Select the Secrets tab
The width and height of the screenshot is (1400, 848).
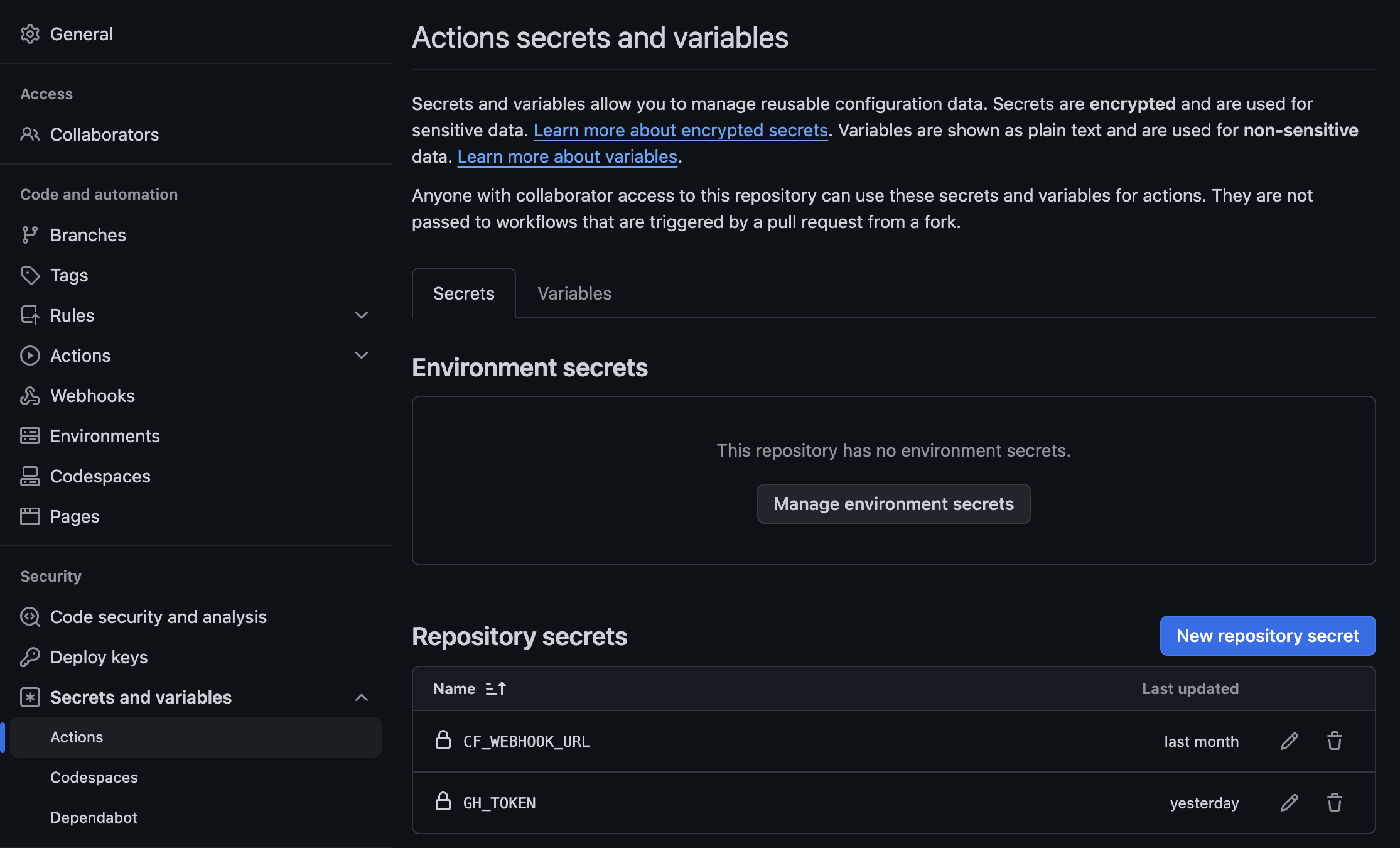coord(463,293)
